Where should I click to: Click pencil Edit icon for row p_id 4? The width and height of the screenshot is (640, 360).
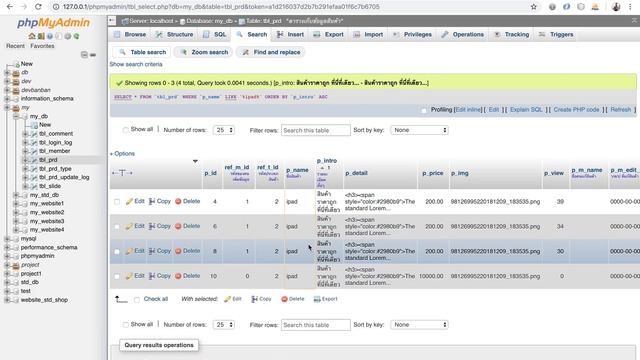pyautogui.click(x=129, y=202)
